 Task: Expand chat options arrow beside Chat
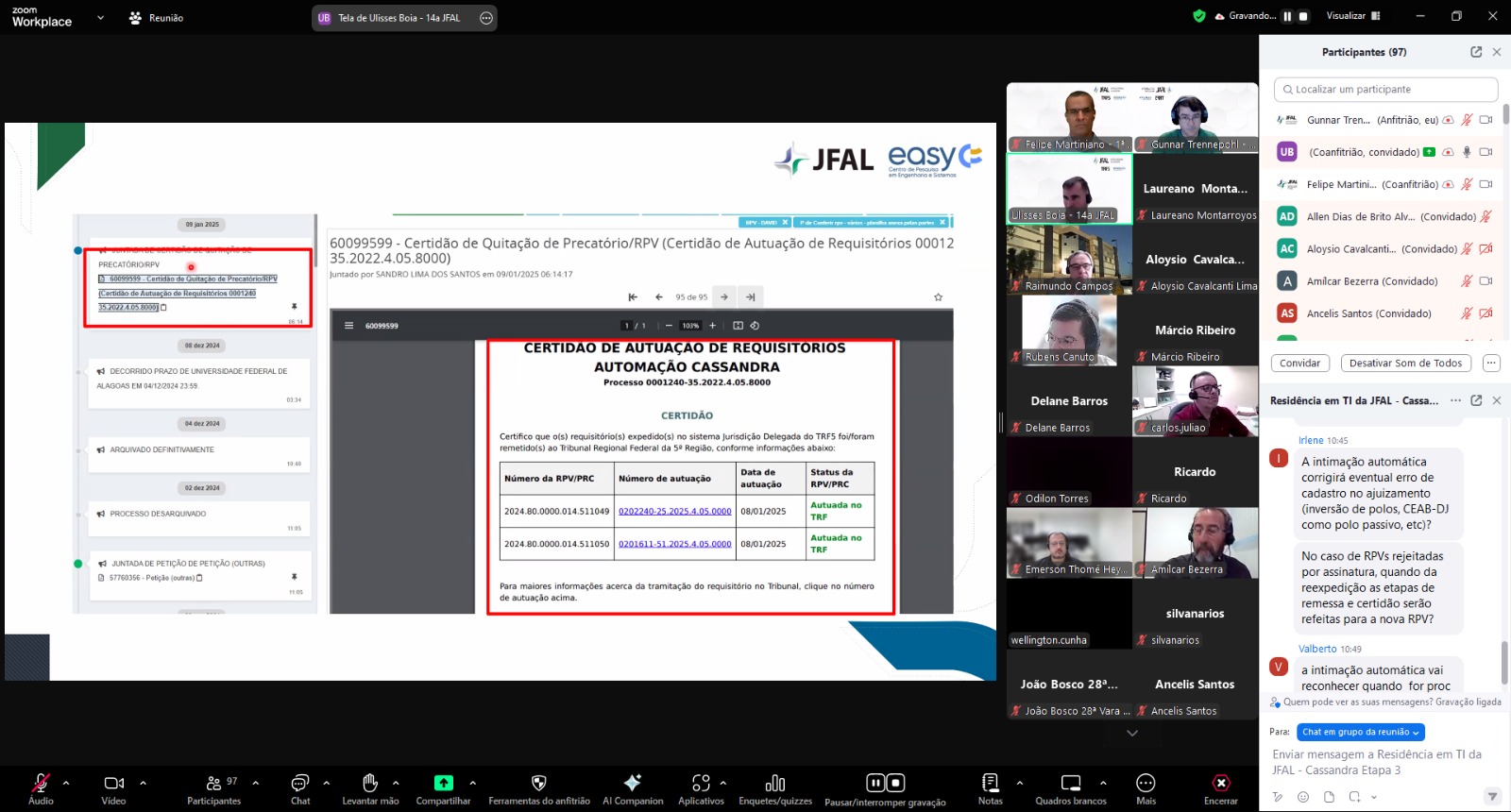(x=327, y=783)
